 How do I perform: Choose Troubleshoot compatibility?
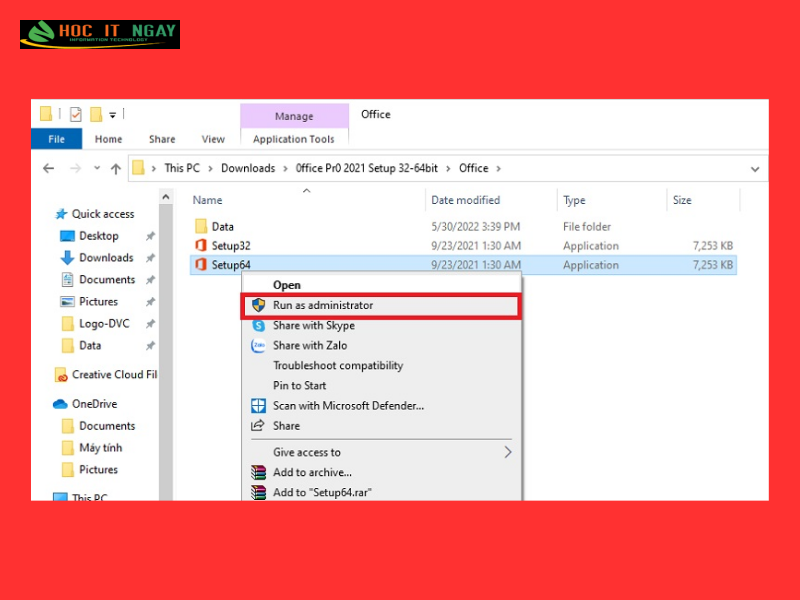[382, 365]
